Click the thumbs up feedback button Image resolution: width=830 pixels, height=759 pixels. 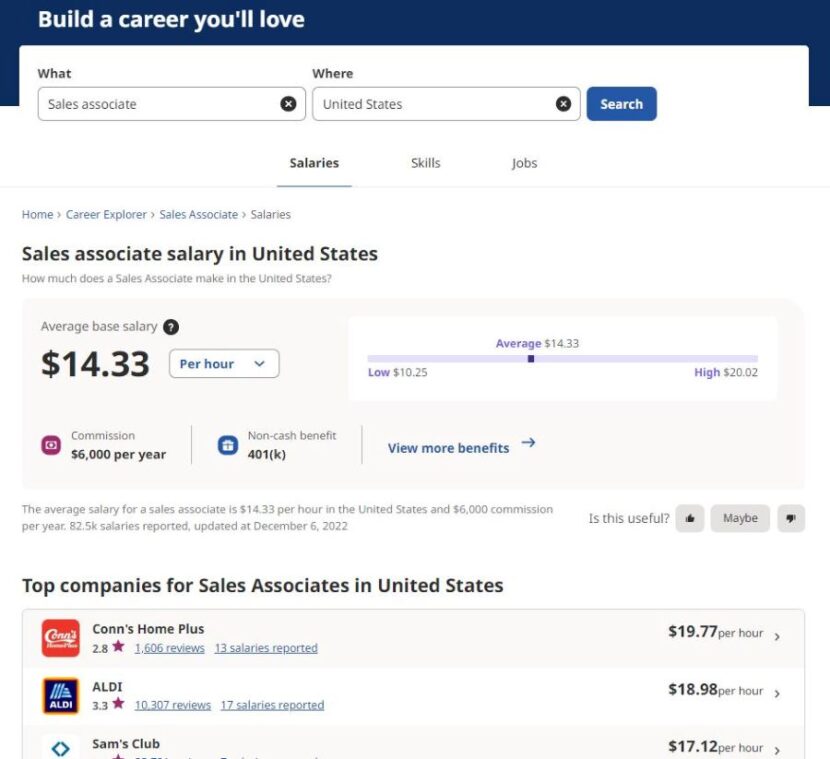pyautogui.click(x=689, y=518)
